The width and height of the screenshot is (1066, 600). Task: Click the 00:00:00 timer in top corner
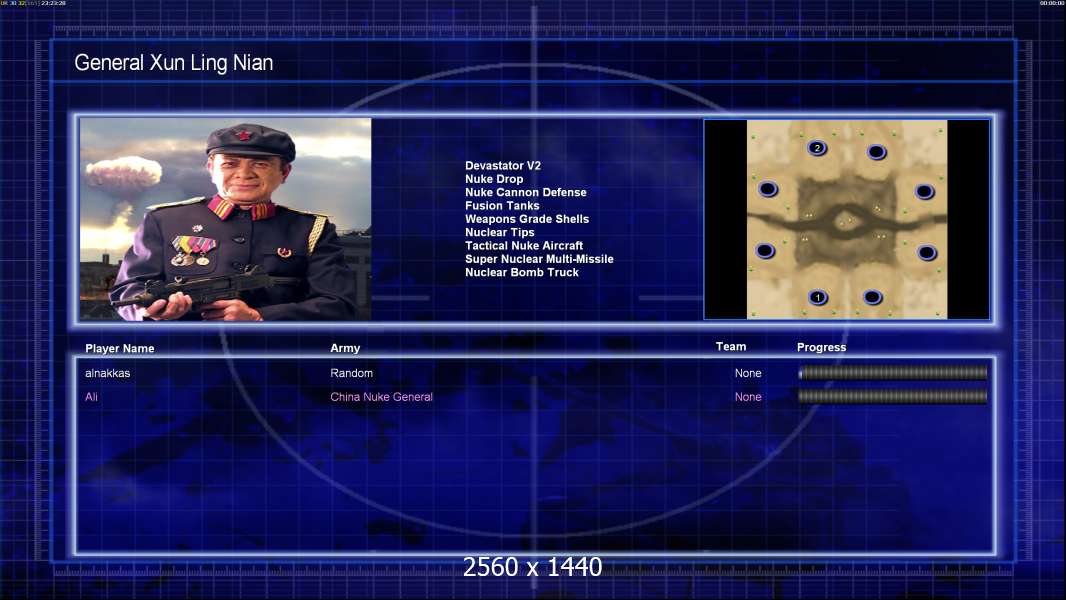click(x=1052, y=3)
